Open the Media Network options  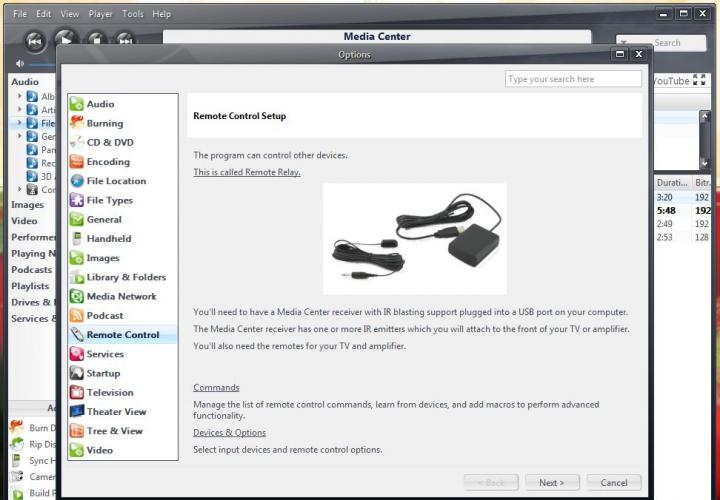point(120,296)
